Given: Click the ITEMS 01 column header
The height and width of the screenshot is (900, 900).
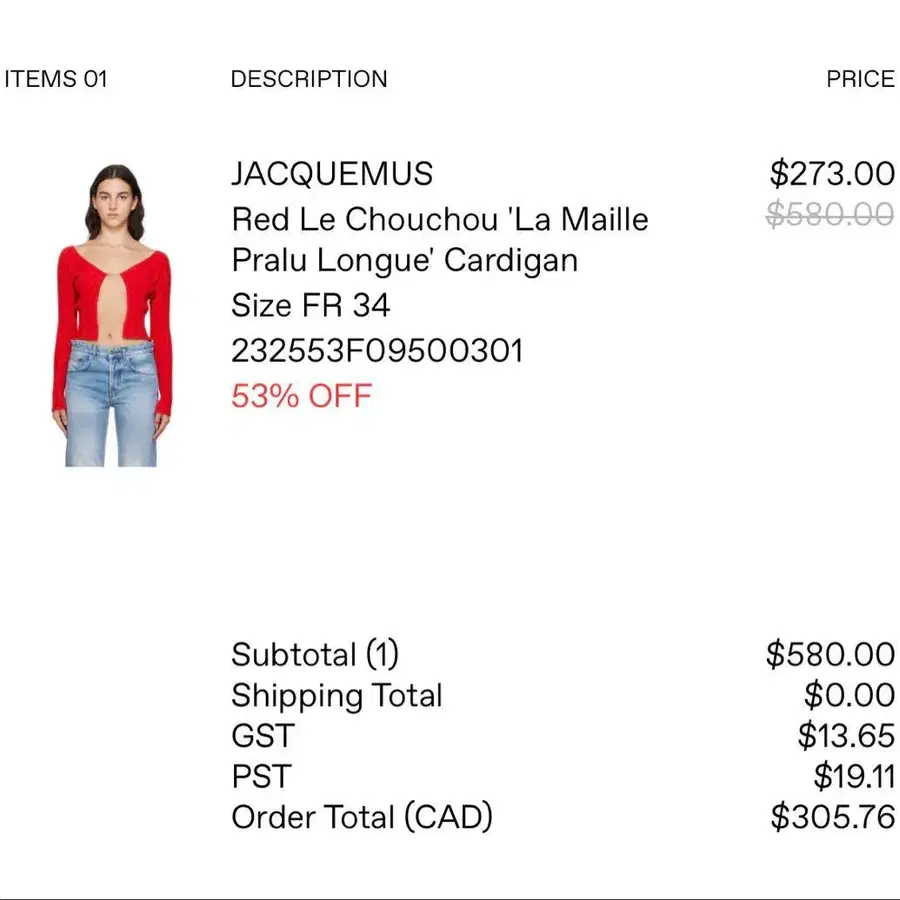Looking at the screenshot, I should tap(56, 79).
